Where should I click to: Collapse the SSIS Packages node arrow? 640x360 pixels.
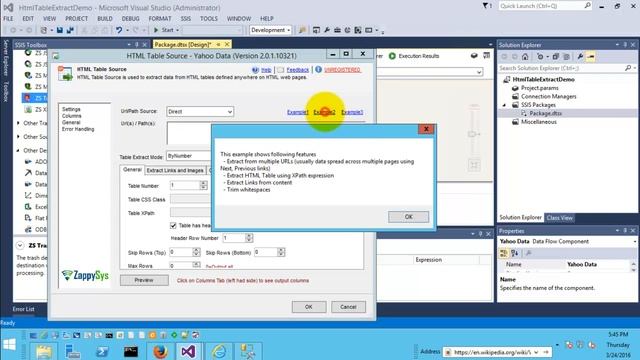[x=504, y=105]
